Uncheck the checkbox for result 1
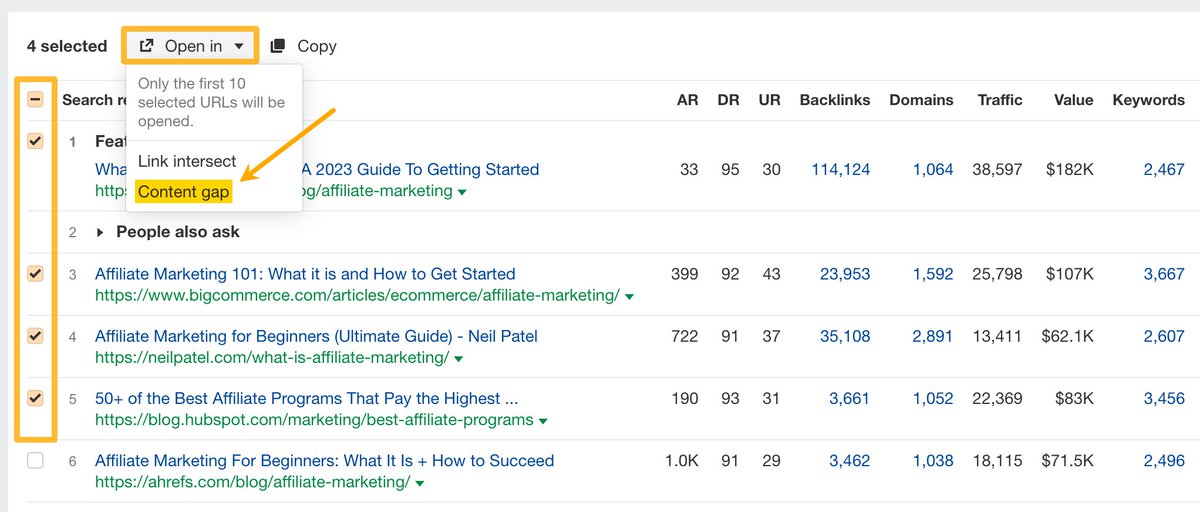Viewport: 1200px width, 512px height. click(x=35, y=142)
